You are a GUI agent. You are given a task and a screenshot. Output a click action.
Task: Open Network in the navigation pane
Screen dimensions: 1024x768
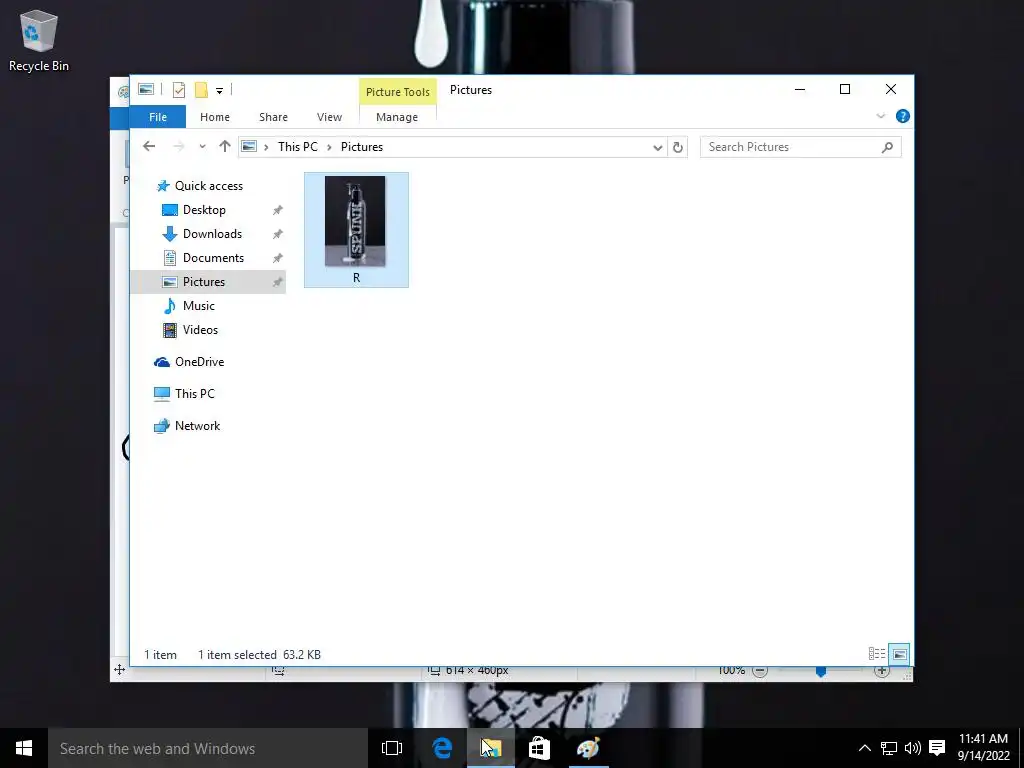click(x=197, y=426)
